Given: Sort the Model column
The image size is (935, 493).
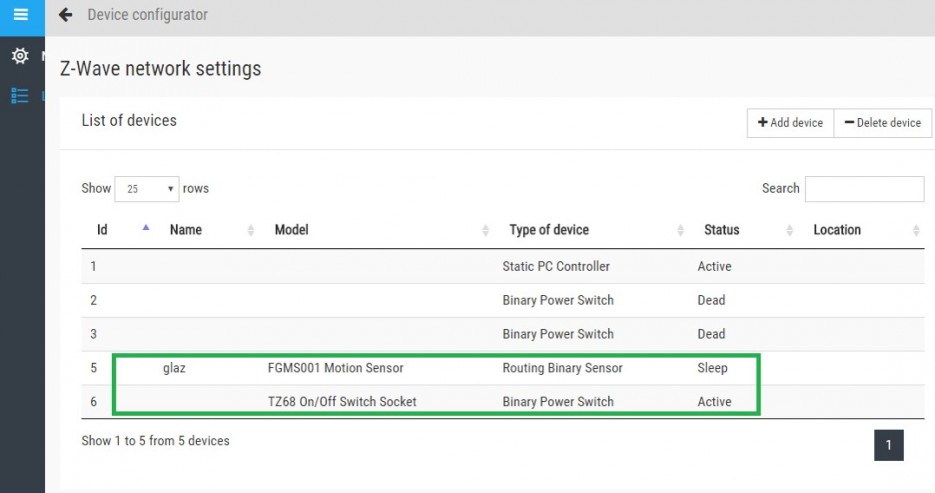Looking at the screenshot, I should (485, 230).
